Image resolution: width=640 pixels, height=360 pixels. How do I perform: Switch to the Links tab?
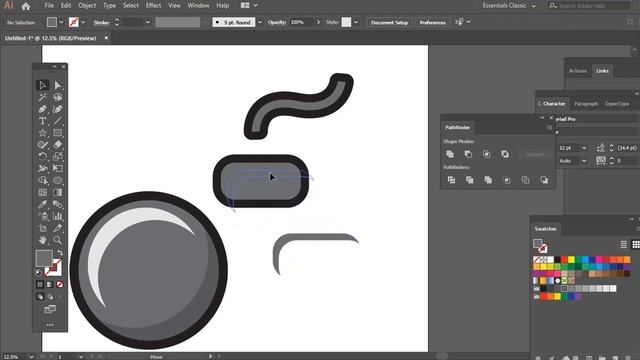click(x=602, y=71)
